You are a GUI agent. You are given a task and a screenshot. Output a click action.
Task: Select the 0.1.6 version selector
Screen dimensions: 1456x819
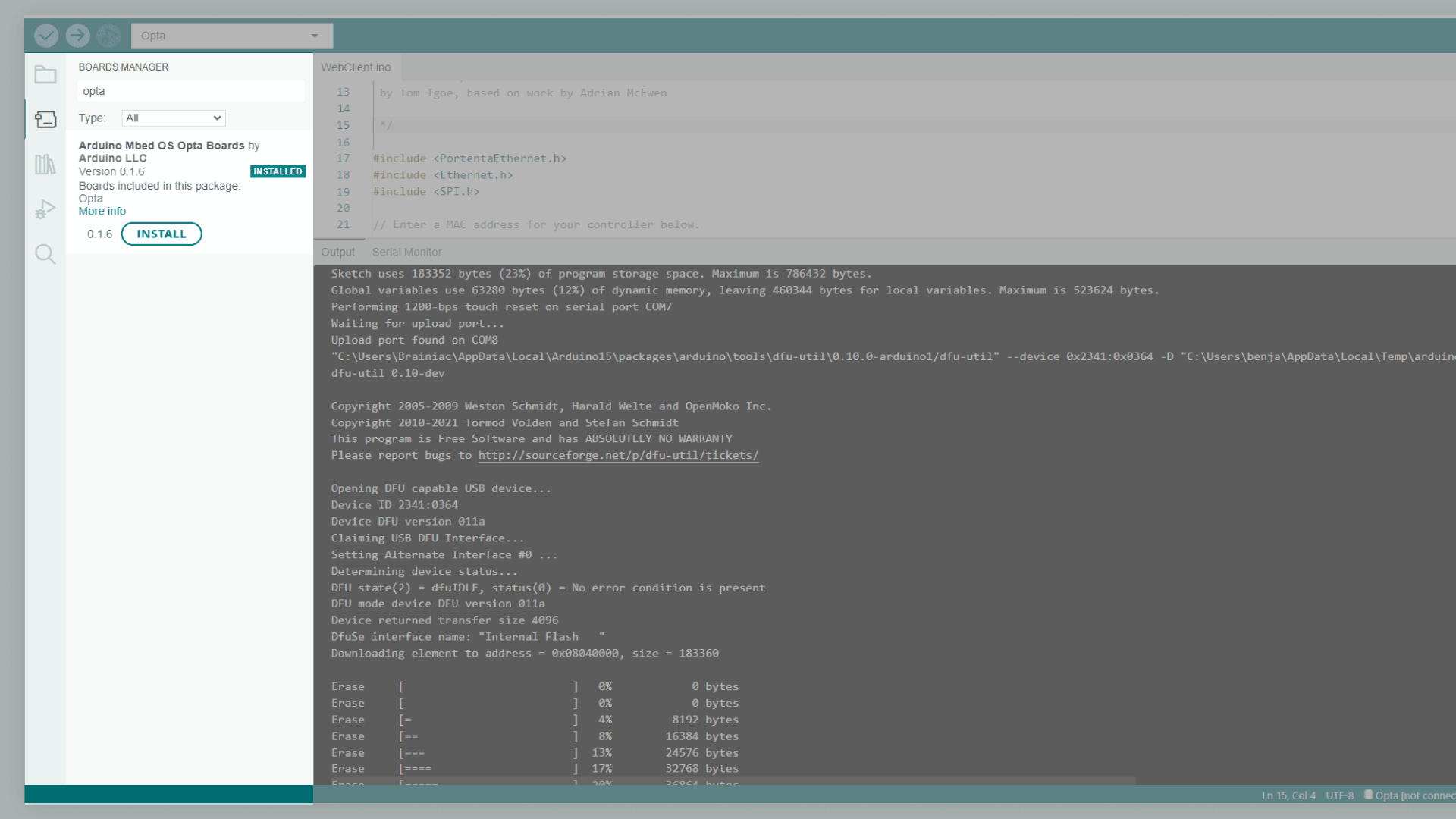click(99, 234)
